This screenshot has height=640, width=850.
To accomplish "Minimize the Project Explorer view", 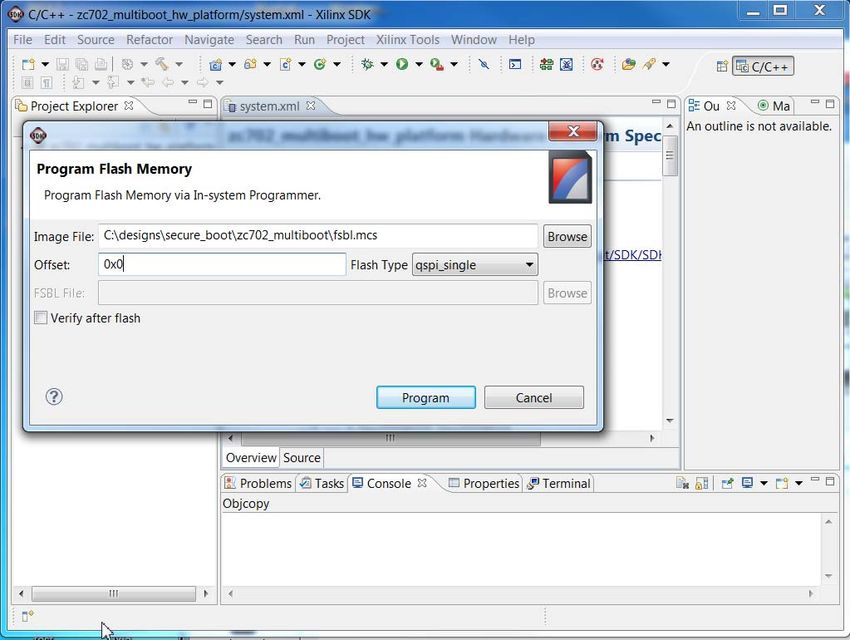I will [x=192, y=102].
